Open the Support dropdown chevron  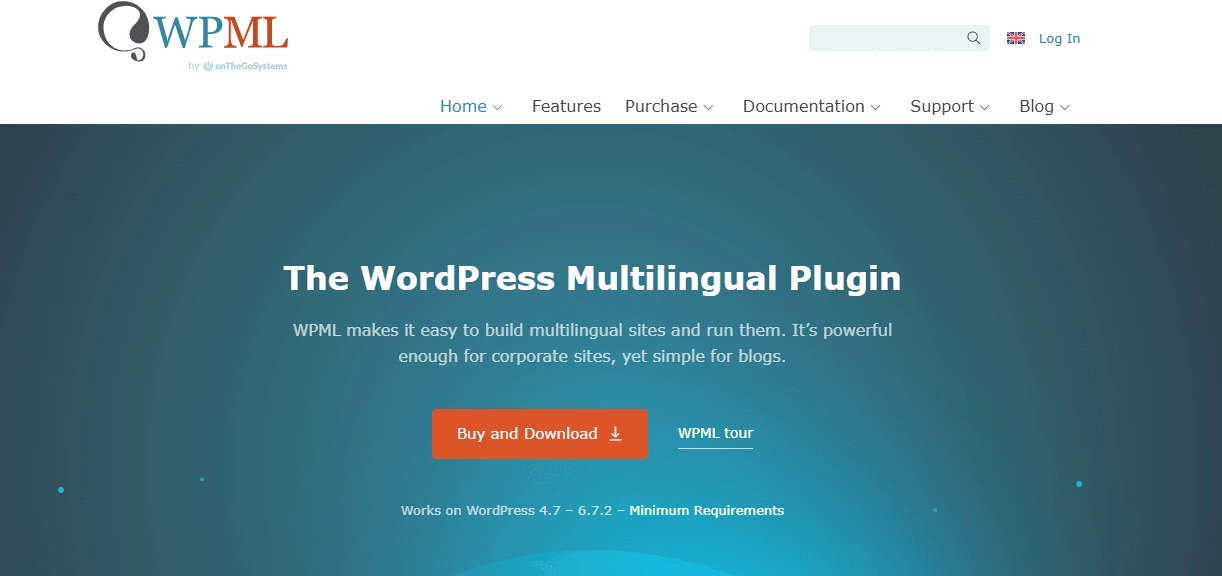coord(987,107)
